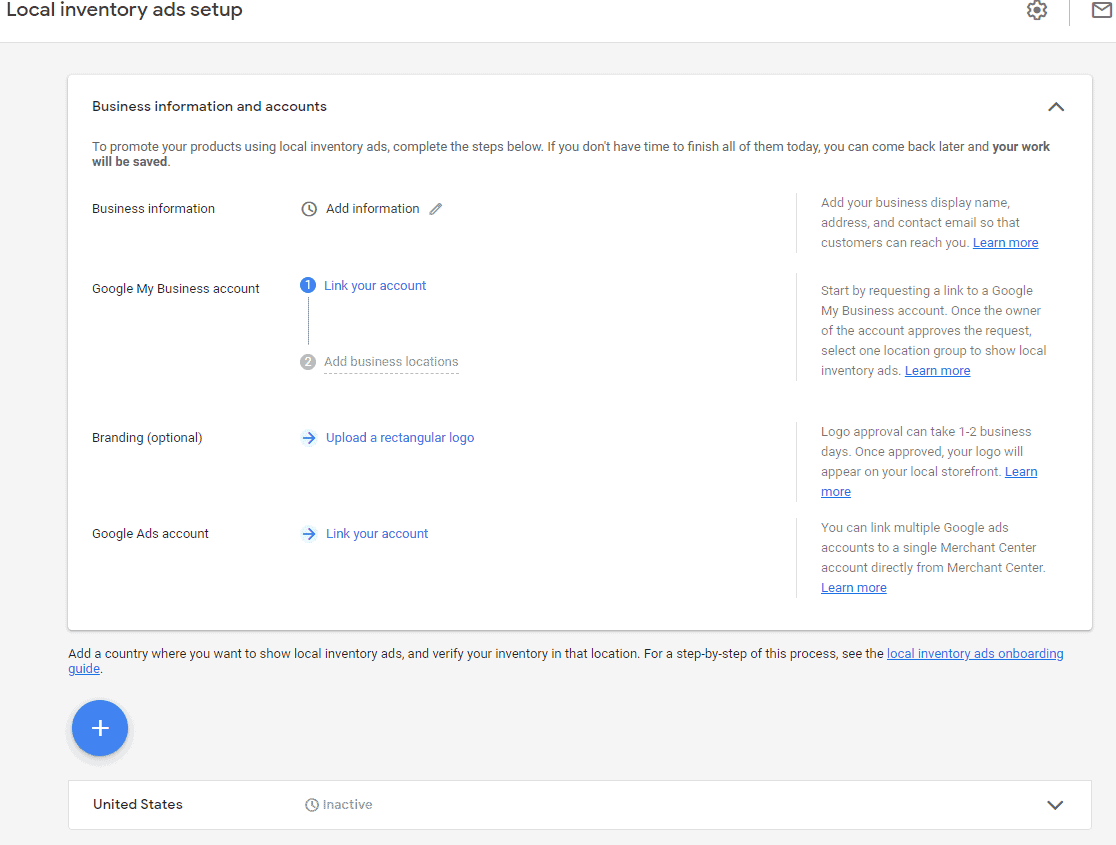Click step 2 circle for business locations
The height and width of the screenshot is (845, 1116).
click(x=307, y=362)
